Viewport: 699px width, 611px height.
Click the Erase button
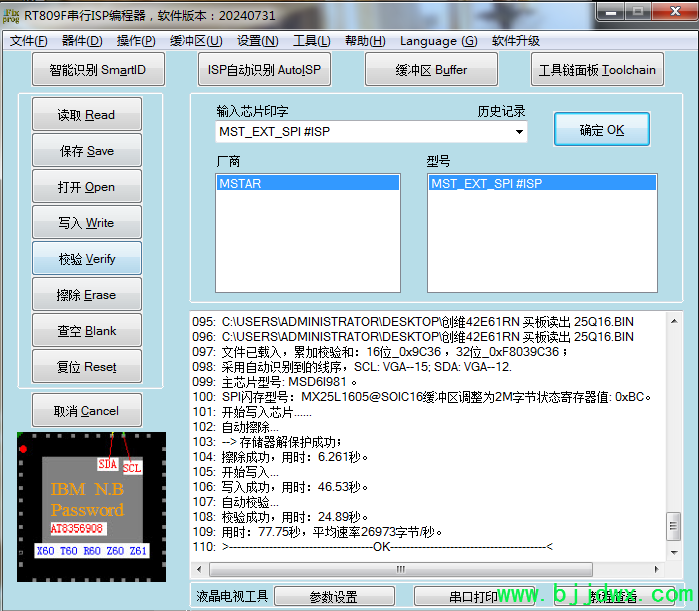point(86,295)
